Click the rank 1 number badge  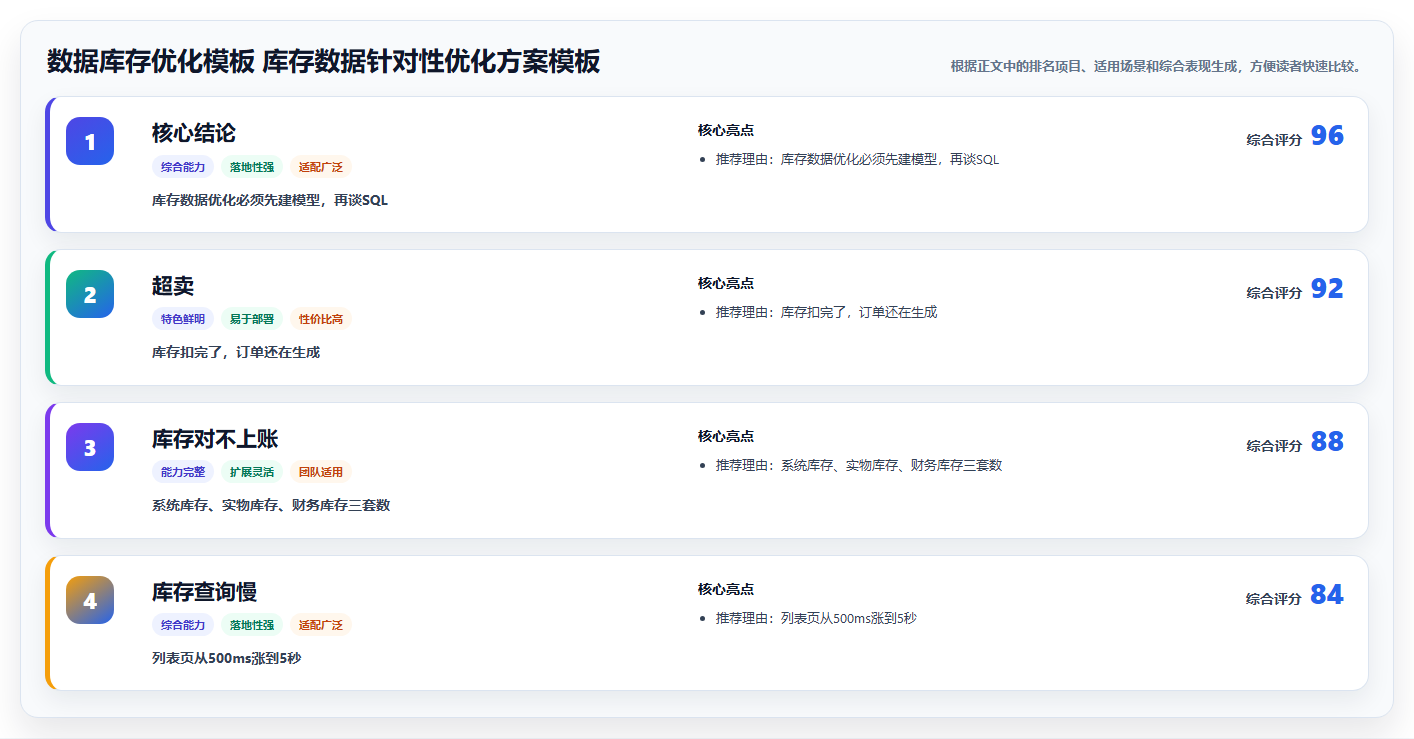coord(90,141)
